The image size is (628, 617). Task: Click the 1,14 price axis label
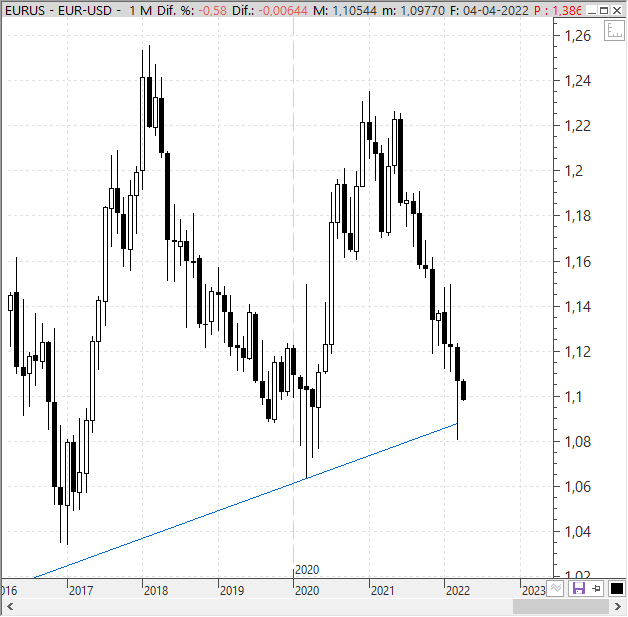click(578, 307)
